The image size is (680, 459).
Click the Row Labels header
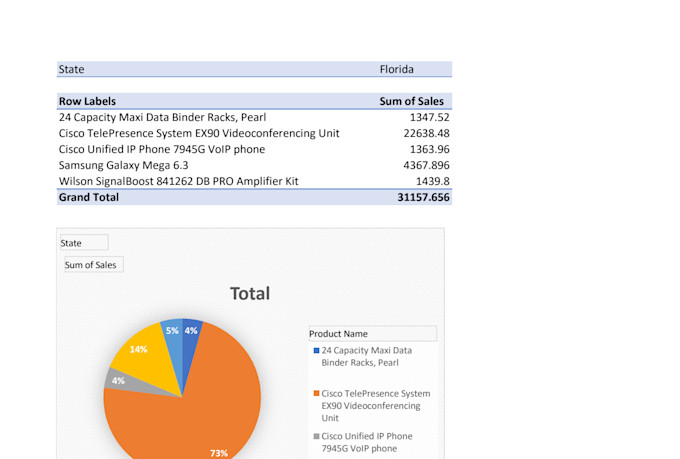click(x=87, y=101)
